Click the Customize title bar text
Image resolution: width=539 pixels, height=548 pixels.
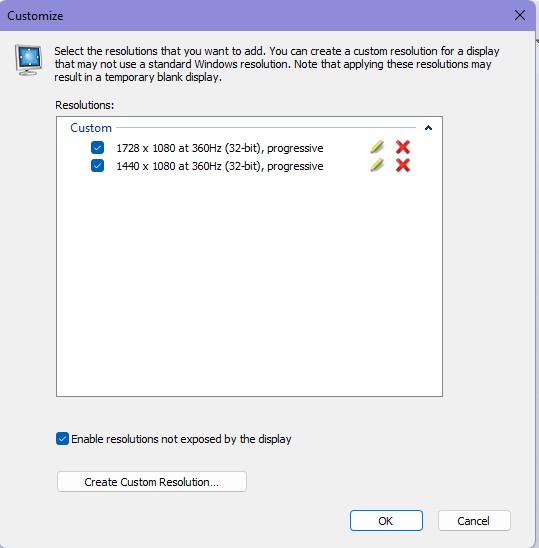pos(35,16)
